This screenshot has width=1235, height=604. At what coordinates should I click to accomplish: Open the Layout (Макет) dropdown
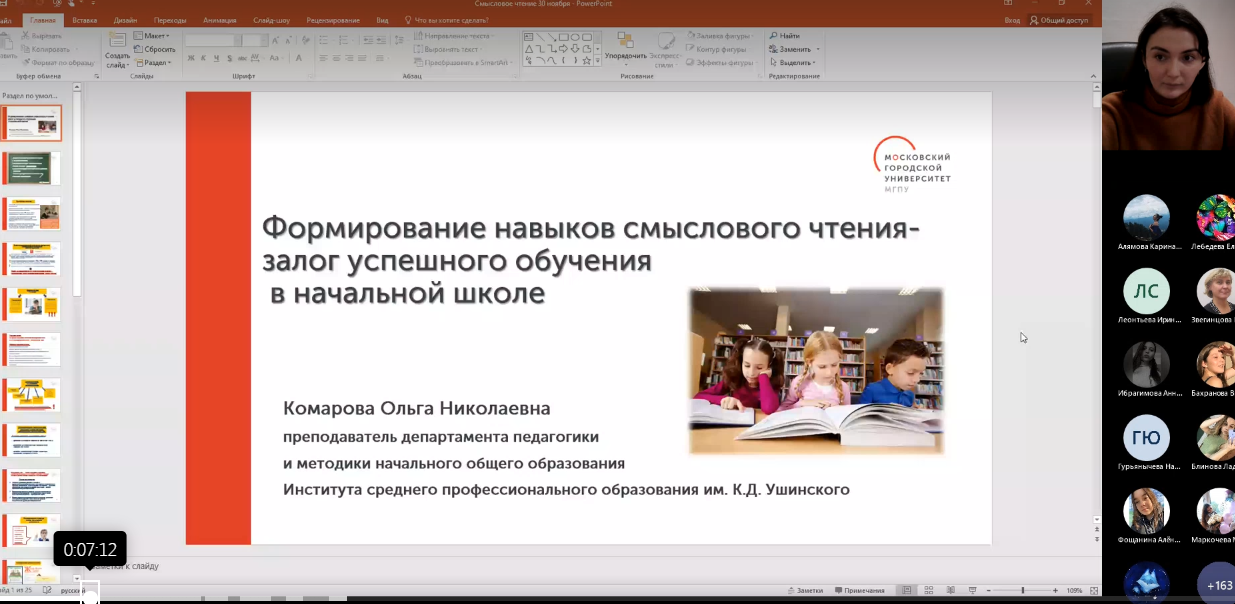[156, 35]
